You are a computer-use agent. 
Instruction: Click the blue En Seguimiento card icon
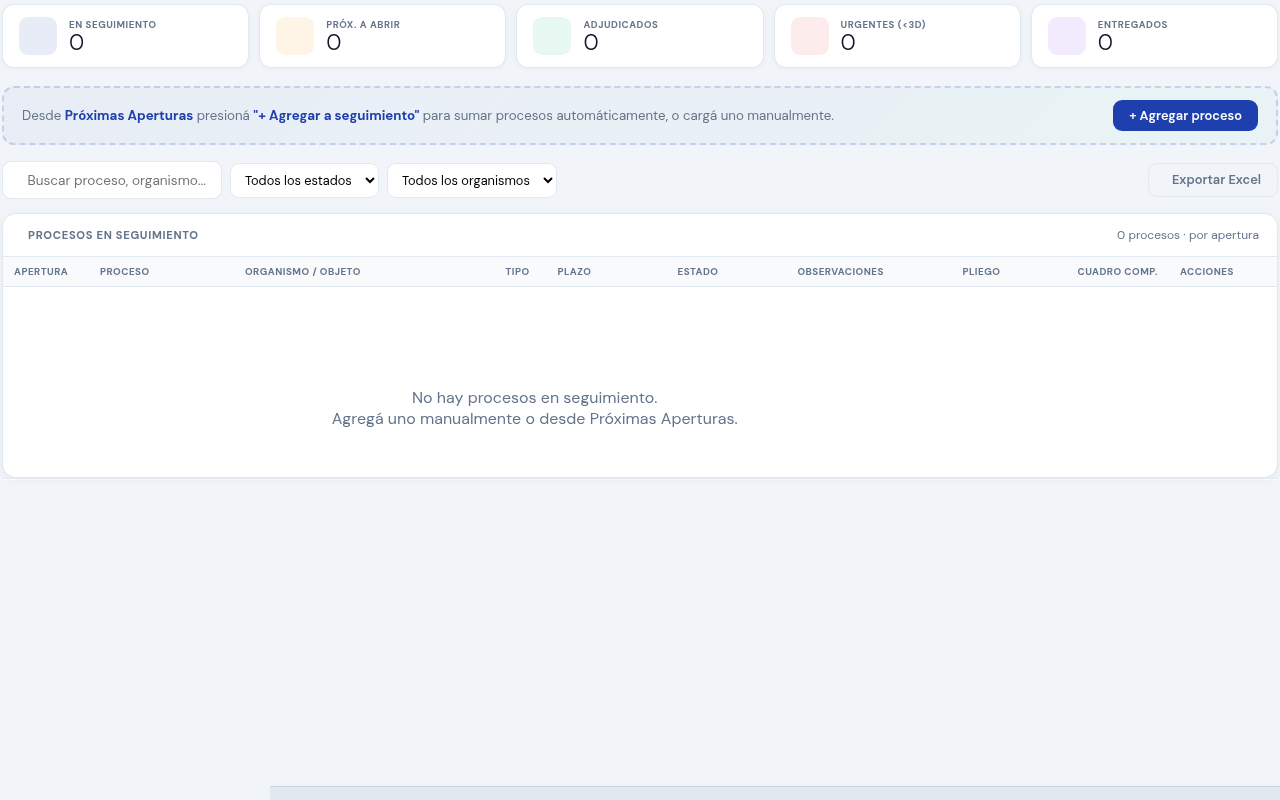pyautogui.click(x=38, y=36)
